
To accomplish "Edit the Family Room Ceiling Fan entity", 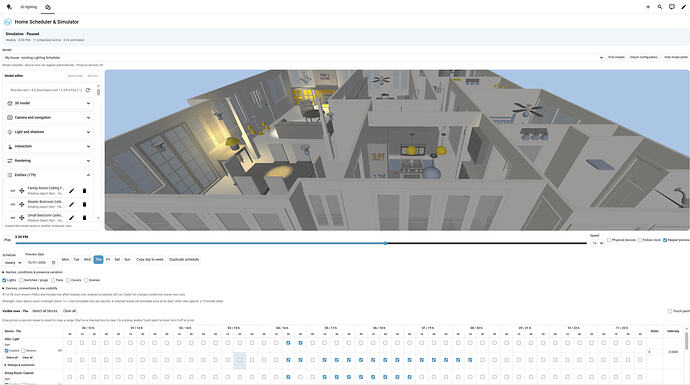I will coord(72,191).
